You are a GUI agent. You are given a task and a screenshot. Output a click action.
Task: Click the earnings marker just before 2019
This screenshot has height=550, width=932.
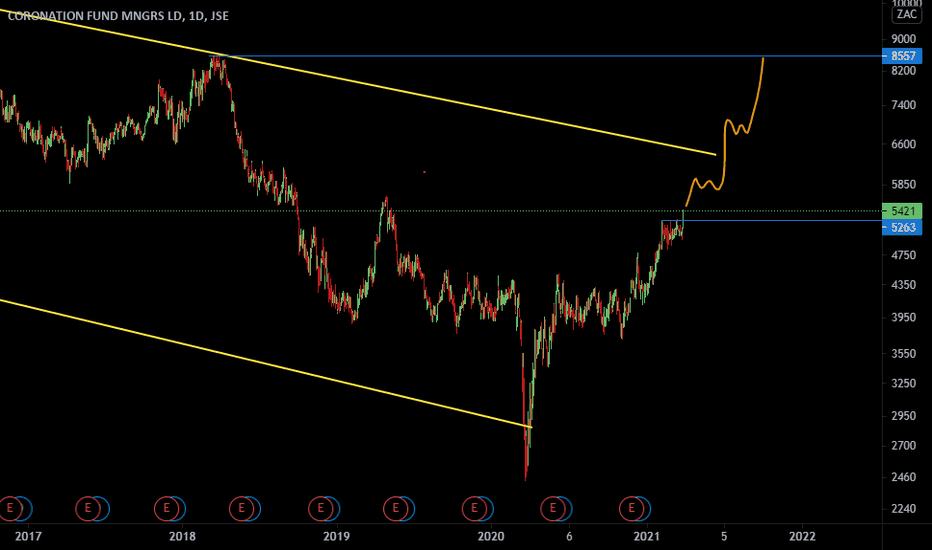coord(320,508)
